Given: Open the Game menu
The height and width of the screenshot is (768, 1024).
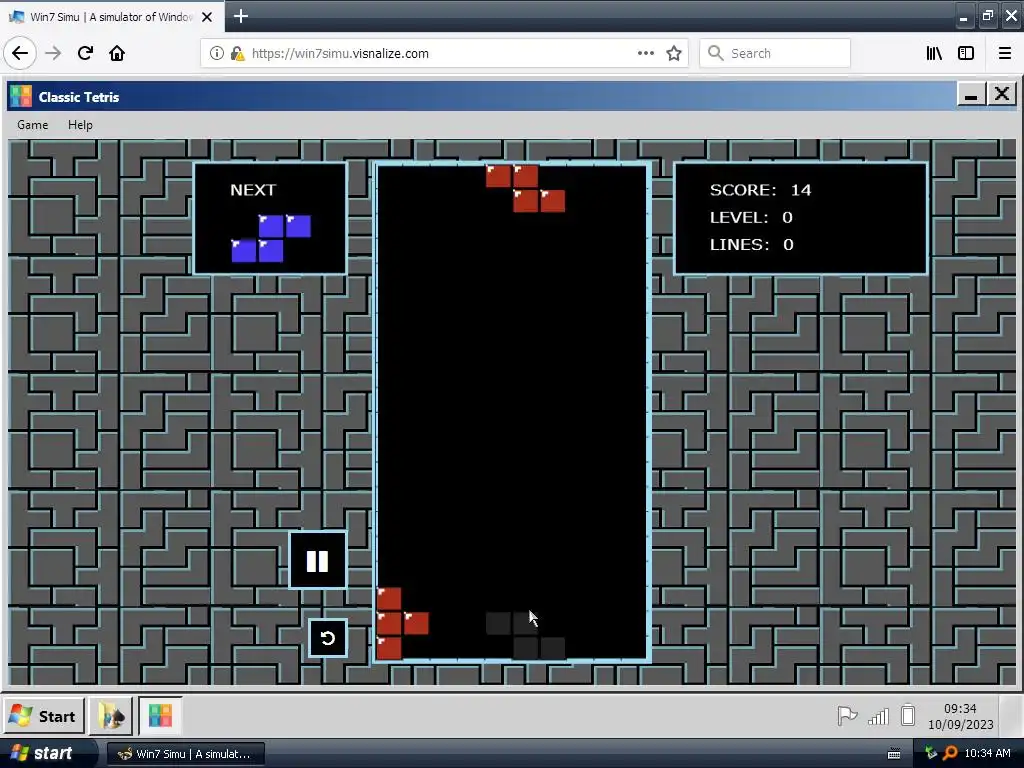Looking at the screenshot, I should point(33,125).
